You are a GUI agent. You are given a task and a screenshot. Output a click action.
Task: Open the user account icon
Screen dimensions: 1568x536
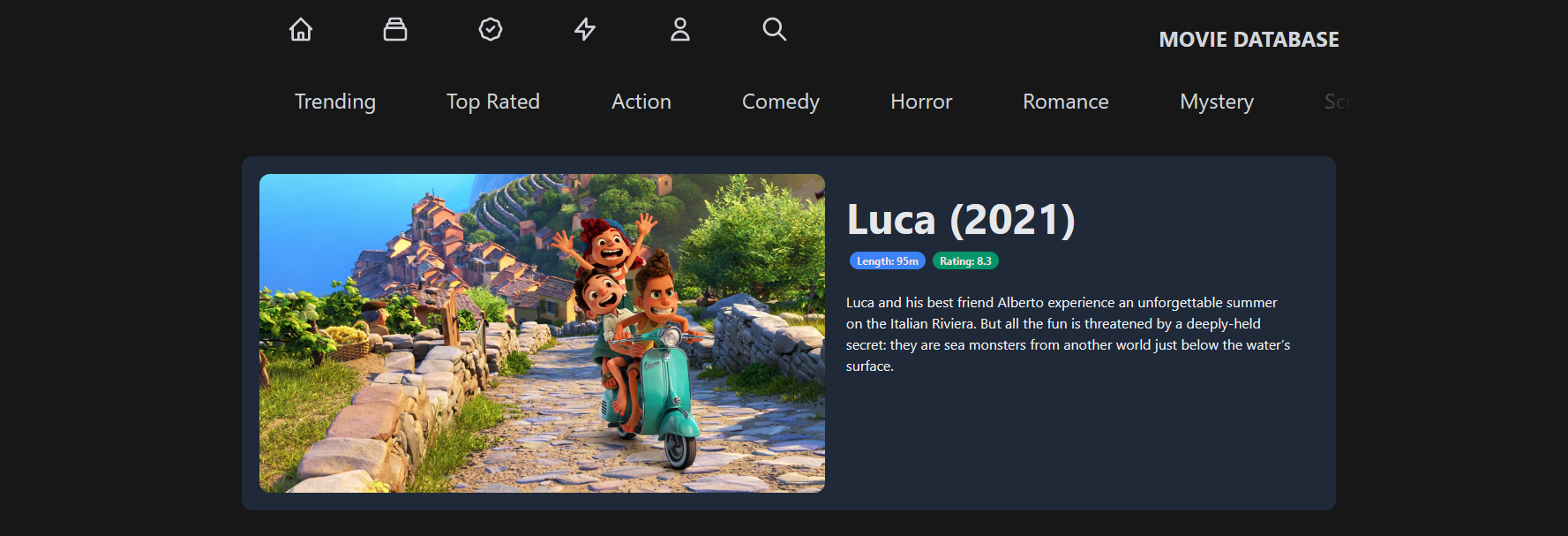click(x=680, y=30)
